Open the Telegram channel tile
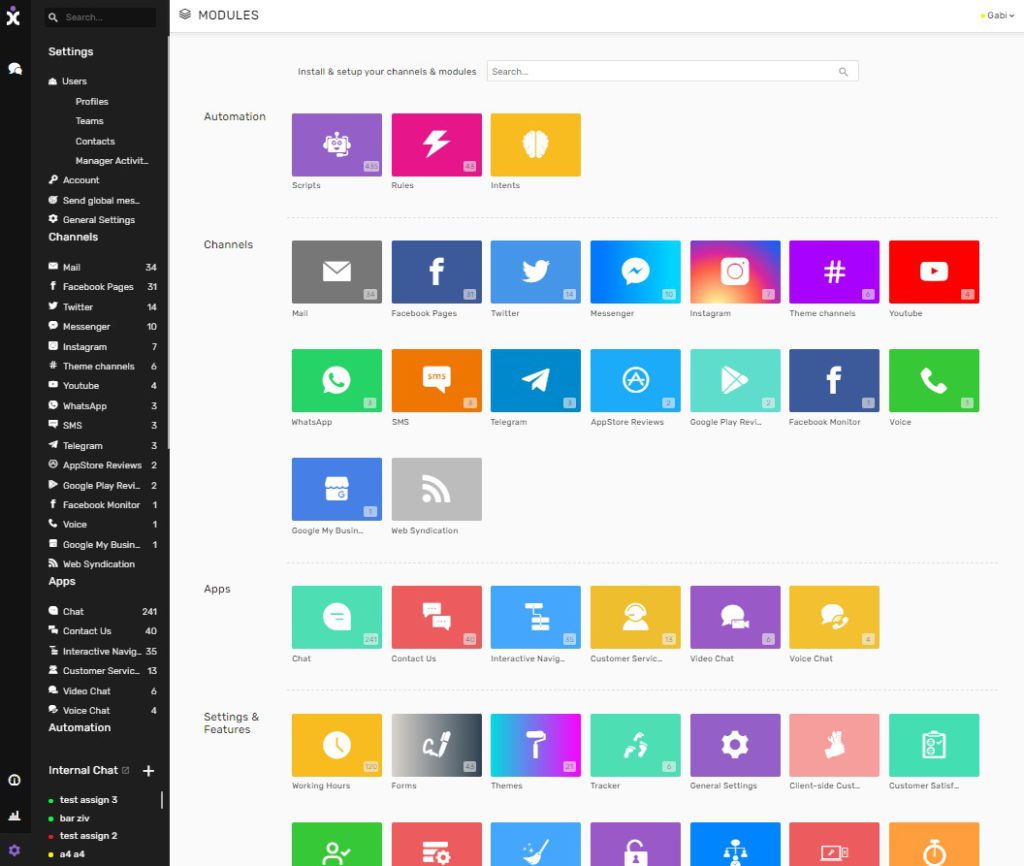The image size is (1024, 866). (x=536, y=380)
